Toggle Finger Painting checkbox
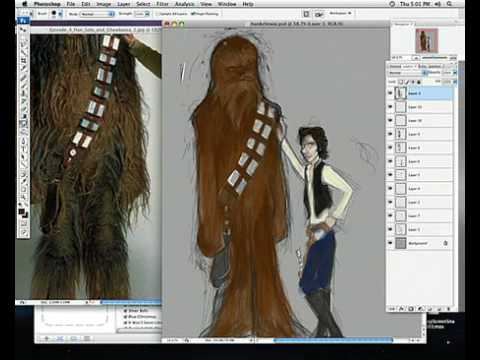The width and height of the screenshot is (480, 360). coord(193,14)
